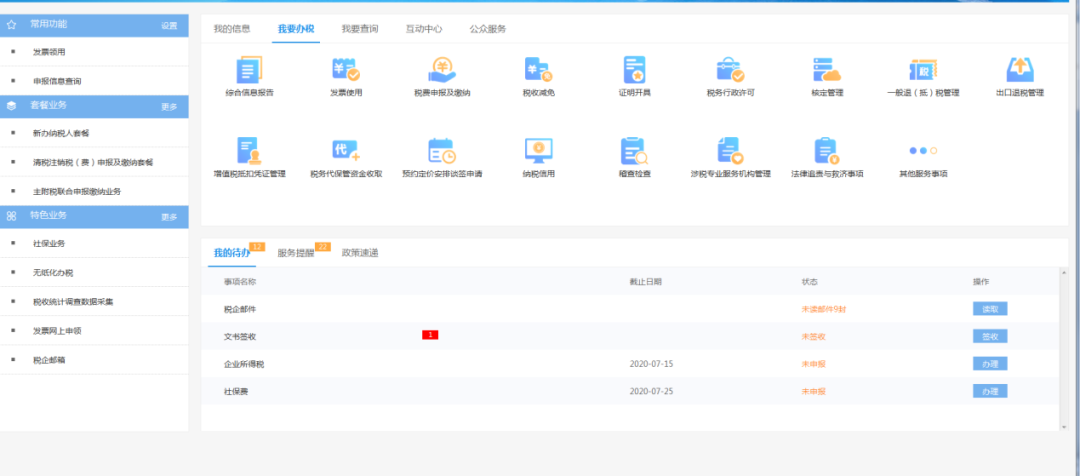Click the deadline 2020-07-15
The width and height of the screenshot is (1080, 476).
[652, 364]
